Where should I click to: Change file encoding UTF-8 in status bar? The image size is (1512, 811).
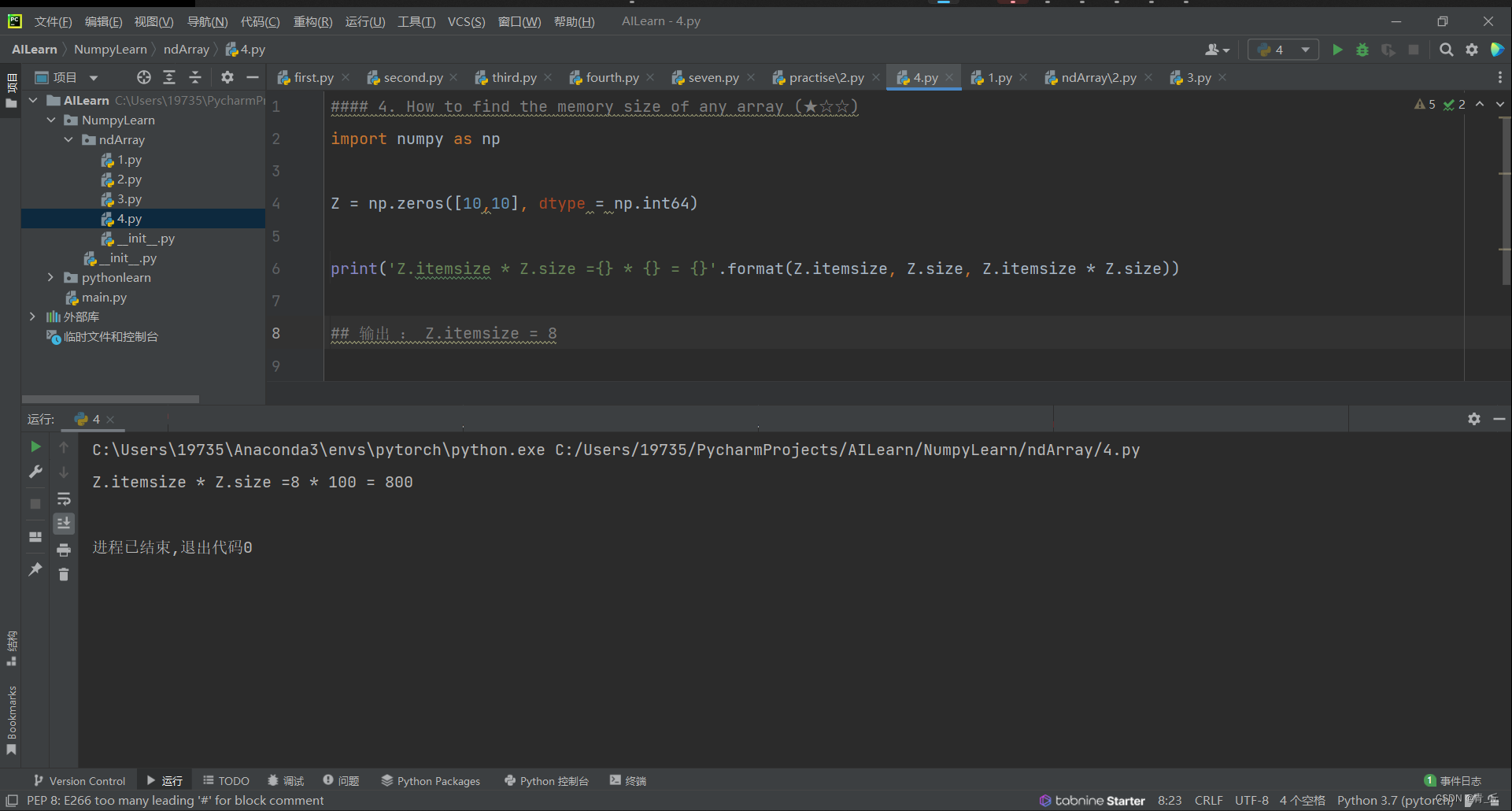pos(1251,800)
